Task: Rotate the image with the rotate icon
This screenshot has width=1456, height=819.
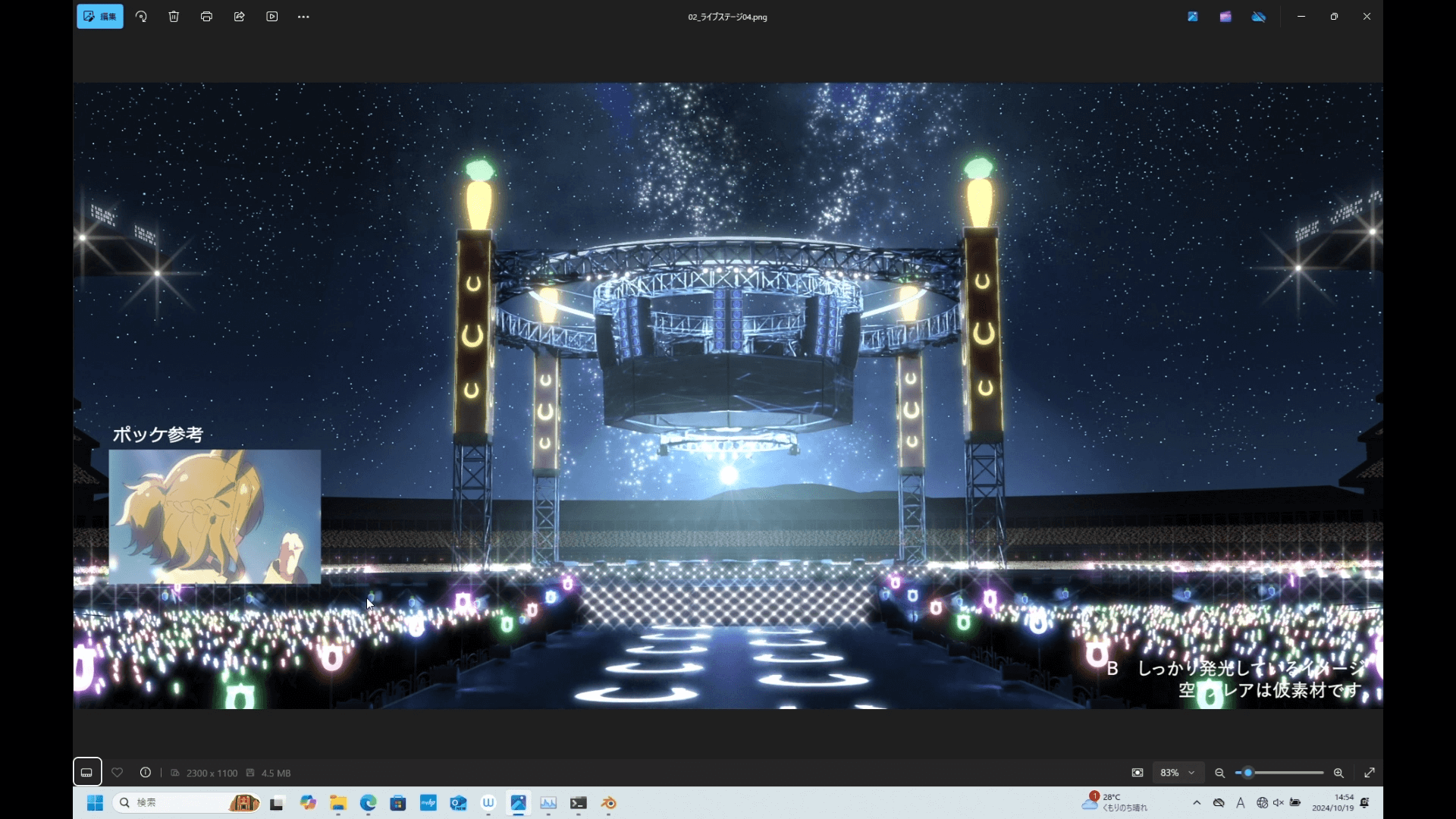Action: [x=141, y=17]
